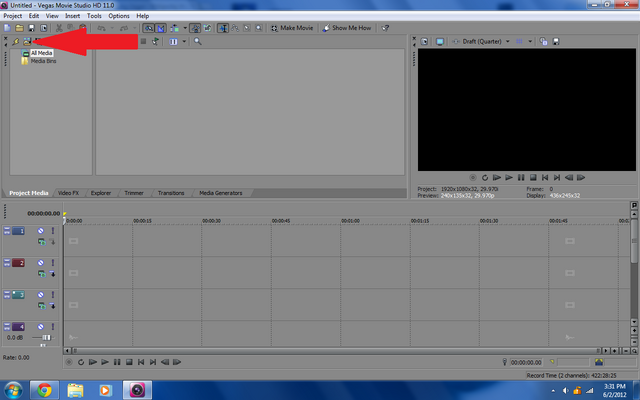640x400 pixels.
Task: Select All Media in the tree
Action: 42,53
